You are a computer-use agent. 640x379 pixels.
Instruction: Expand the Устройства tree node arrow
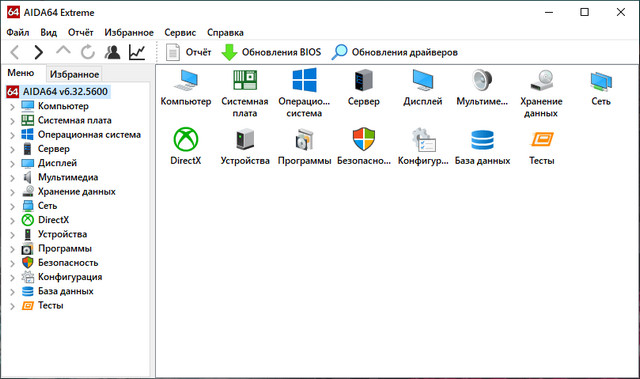tap(12, 235)
